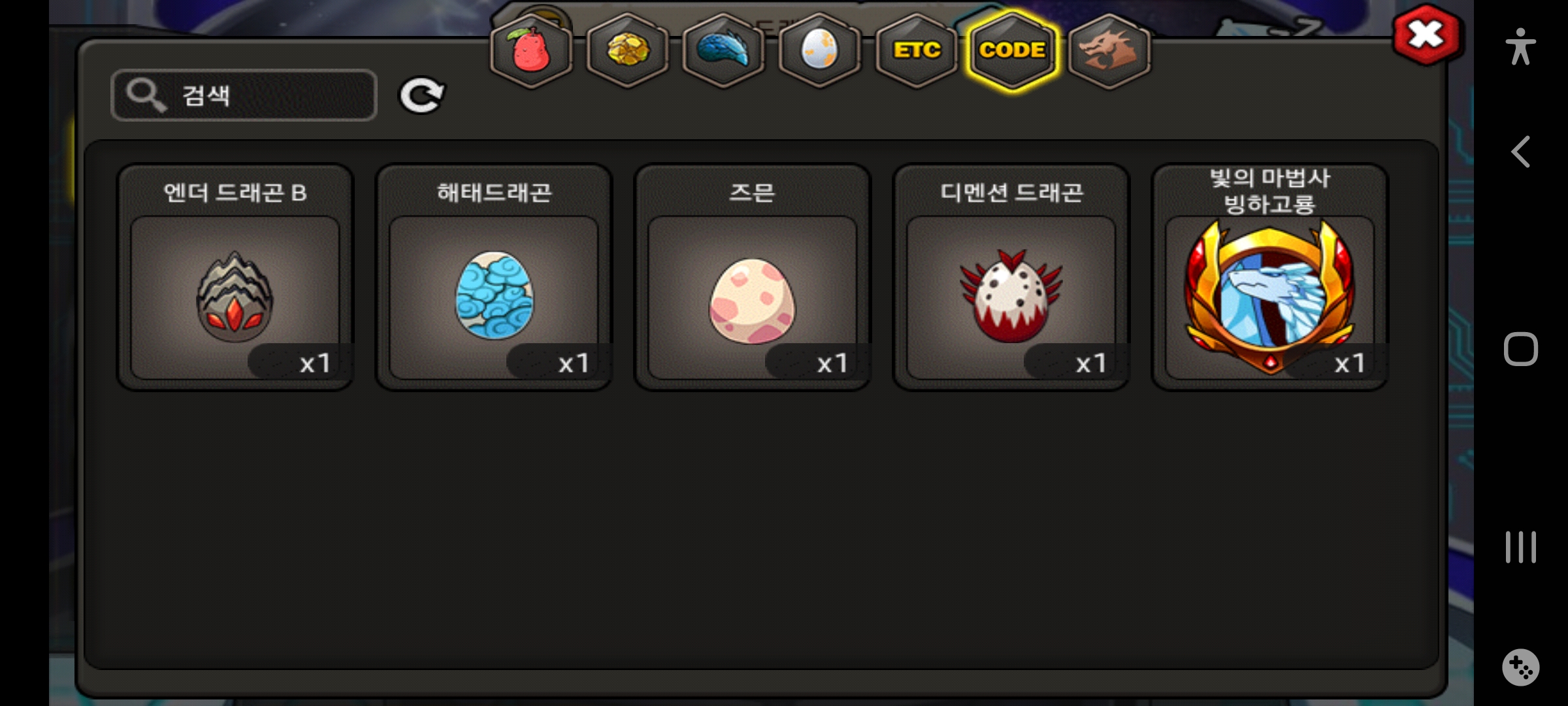Select the 빛의 마법사 빙하고룡 badge
1568x706 pixels.
tap(1270, 277)
